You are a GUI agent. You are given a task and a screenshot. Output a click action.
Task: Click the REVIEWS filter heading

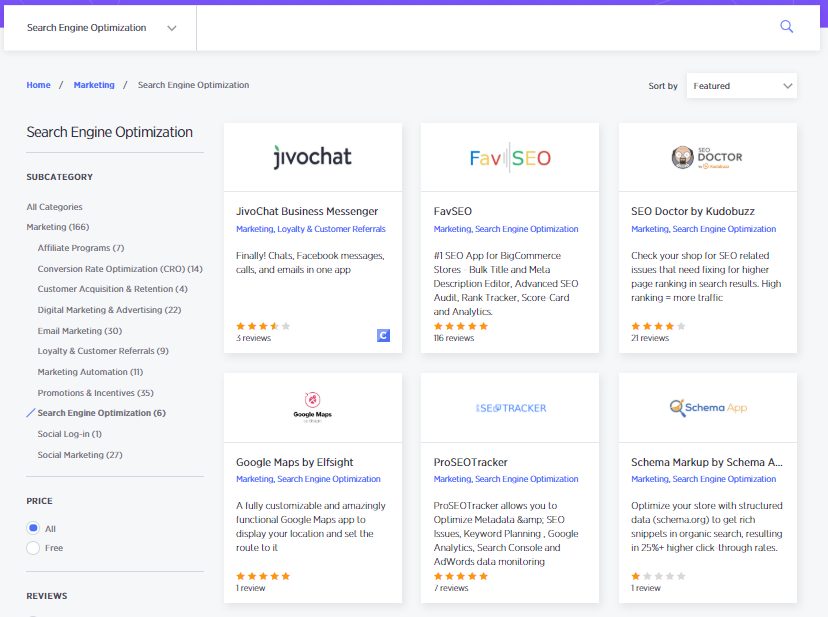click(x=47, y=596)
